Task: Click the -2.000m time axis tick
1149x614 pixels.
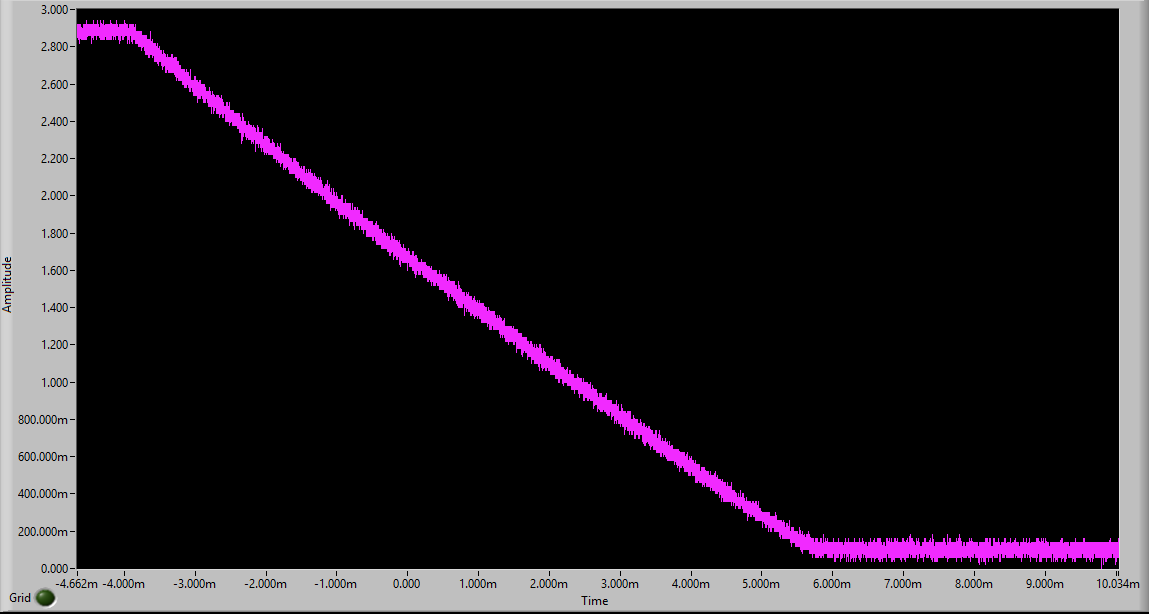Action: point(265,584)
